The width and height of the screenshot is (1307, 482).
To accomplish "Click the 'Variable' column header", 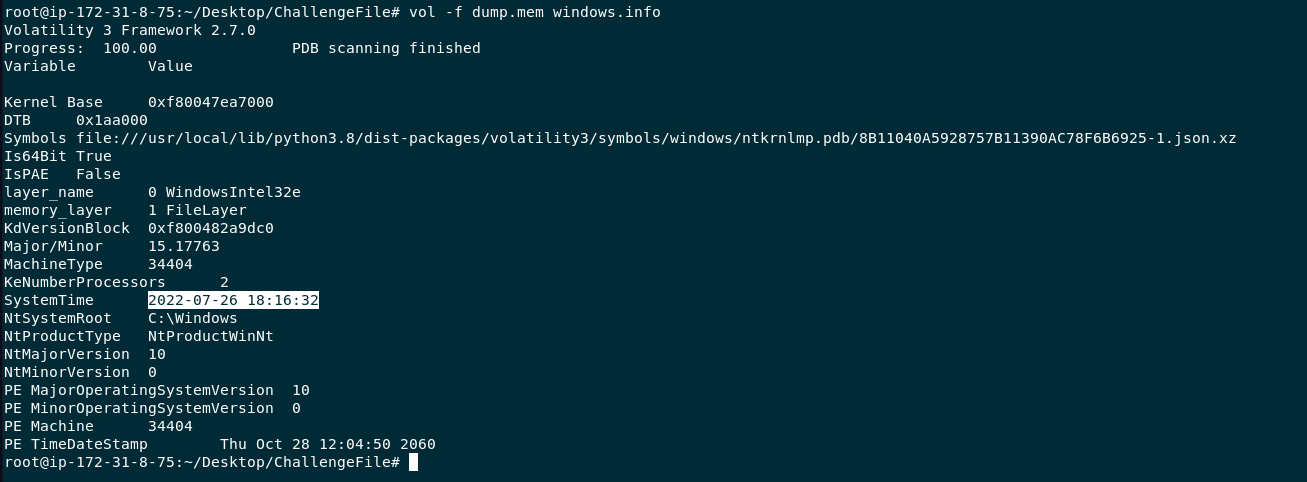I will click(40, 66).
